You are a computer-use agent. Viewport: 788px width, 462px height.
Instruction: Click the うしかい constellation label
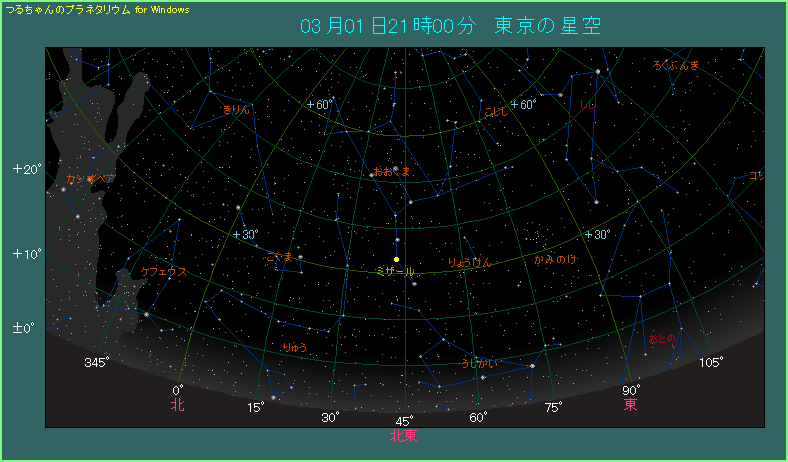point(480,362)
